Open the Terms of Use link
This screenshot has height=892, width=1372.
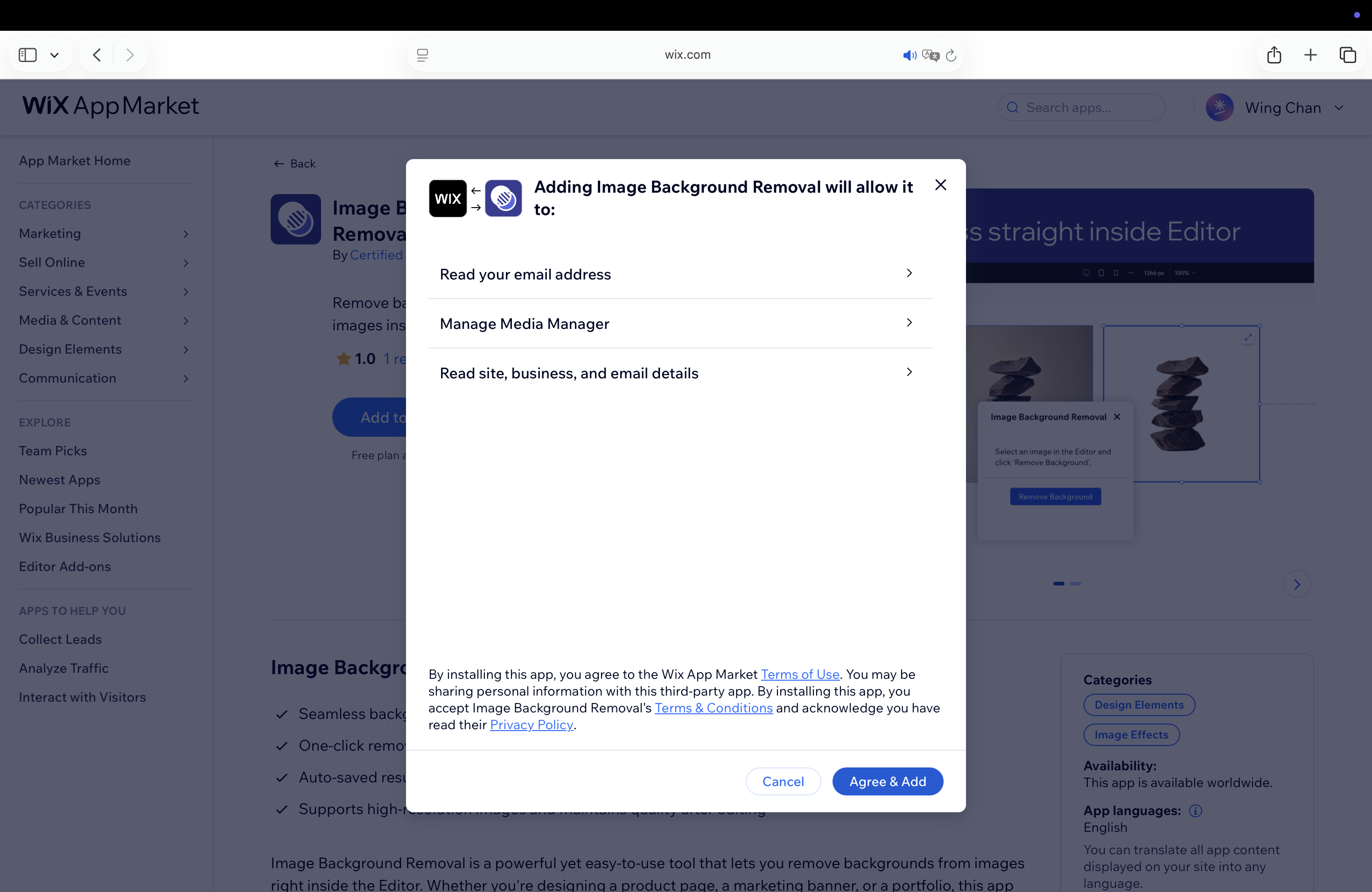pos(799,674)
